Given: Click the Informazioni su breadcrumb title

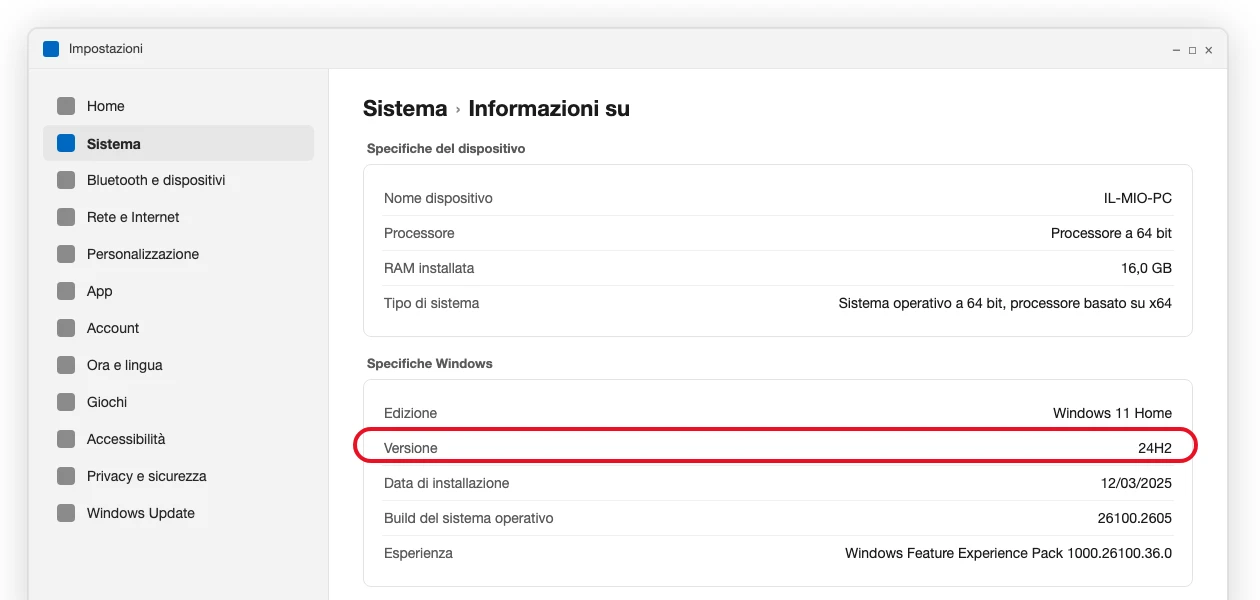Looking at the screenshot, I should point(549,109).
